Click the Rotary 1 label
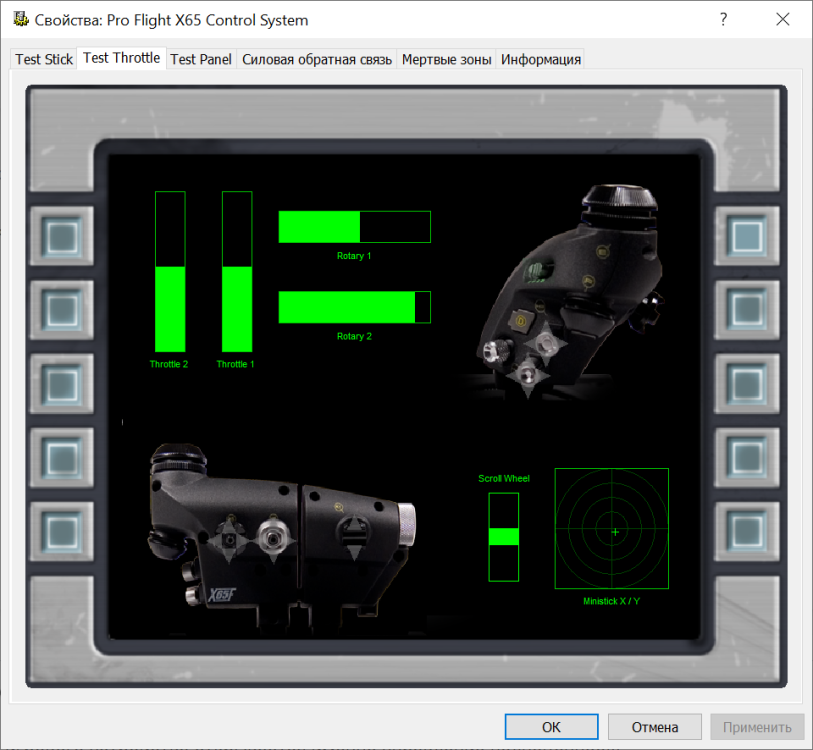The image size is (813, 750). [x=354, y=256]
